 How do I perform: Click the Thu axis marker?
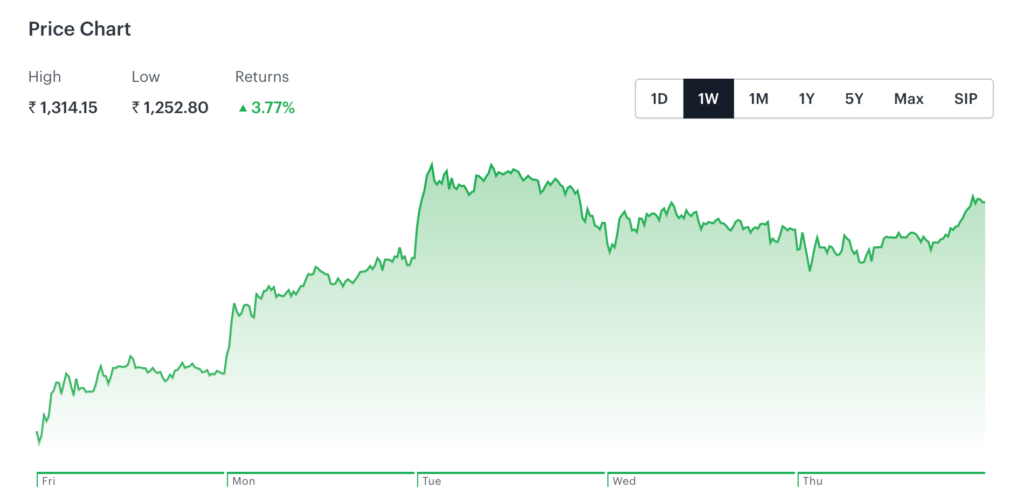[812, 482]
